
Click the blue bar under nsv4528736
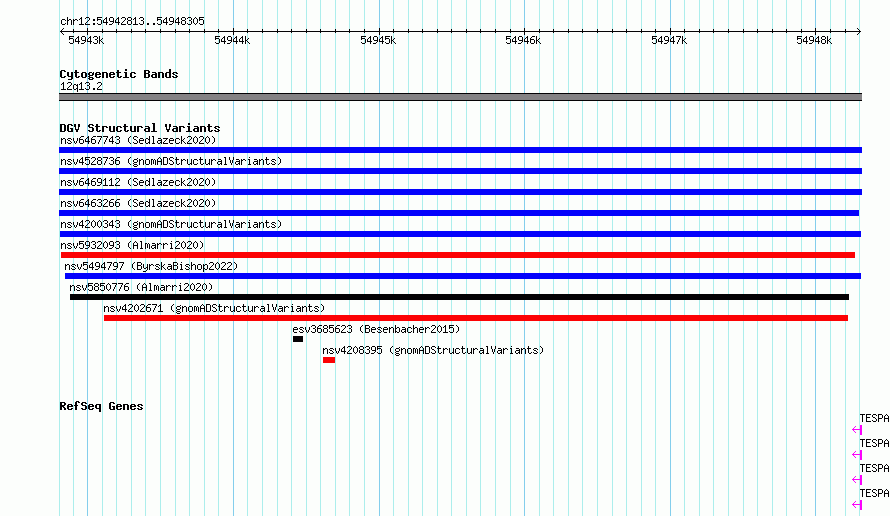tap(460, 171)
